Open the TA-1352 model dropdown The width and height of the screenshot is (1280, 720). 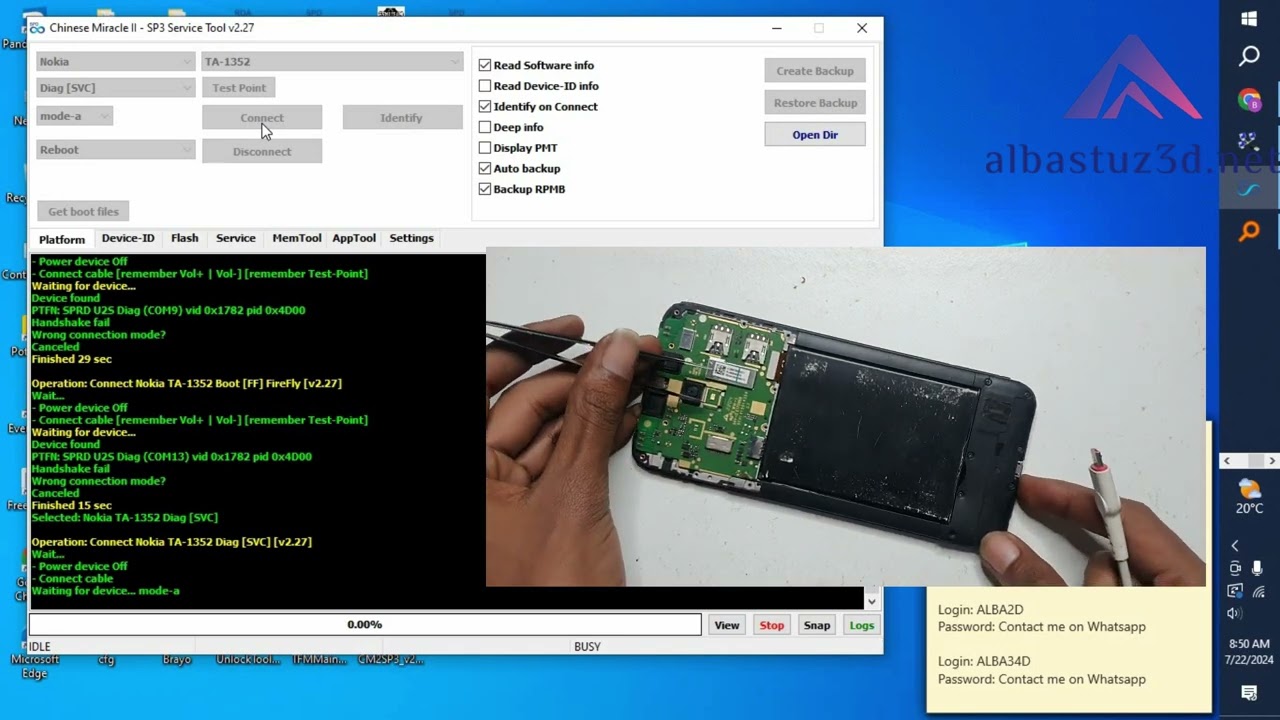tap(332, 61)
